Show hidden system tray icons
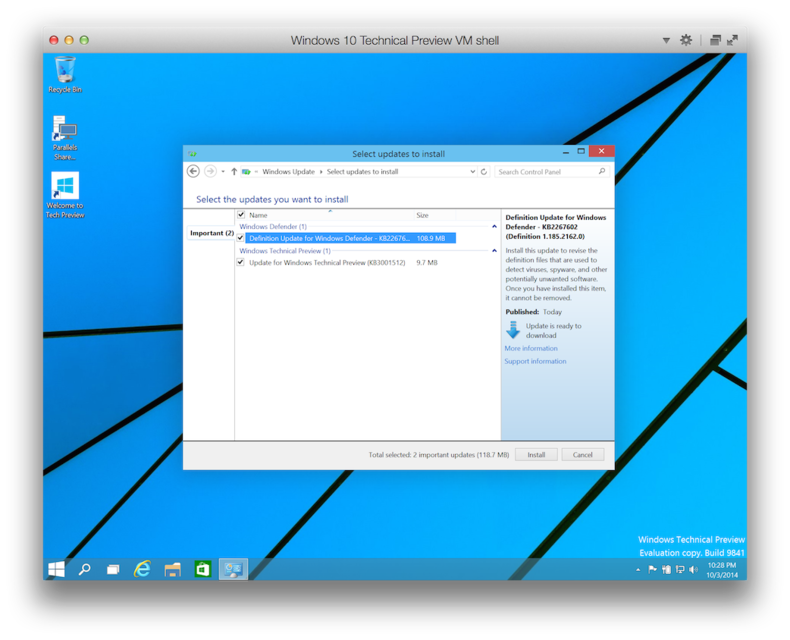Screen dimensions: 790x640 pyautogui.click(x=638, y=570)
